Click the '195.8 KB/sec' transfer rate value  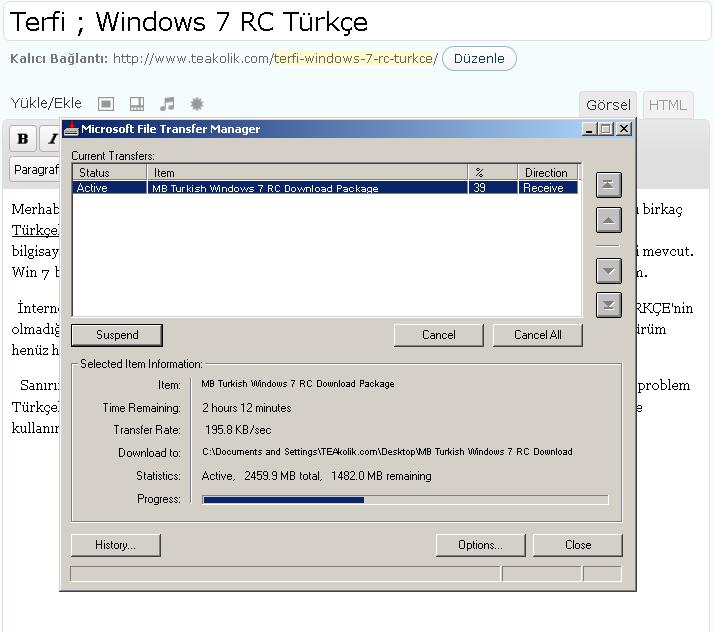[x=238, y=430]
